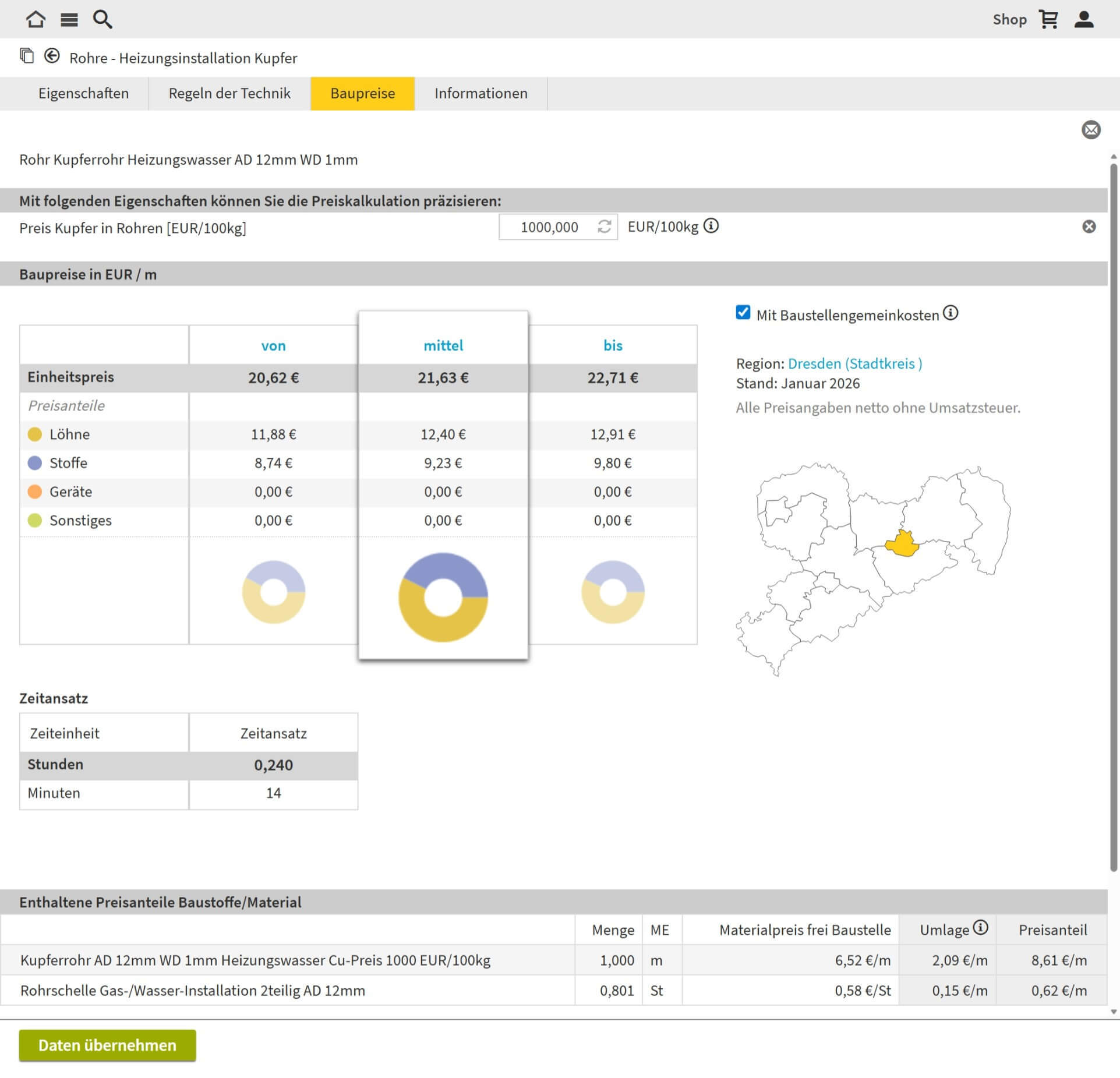Open the shopping cart
1120x1078 pixels.
tap(1048, 19)
